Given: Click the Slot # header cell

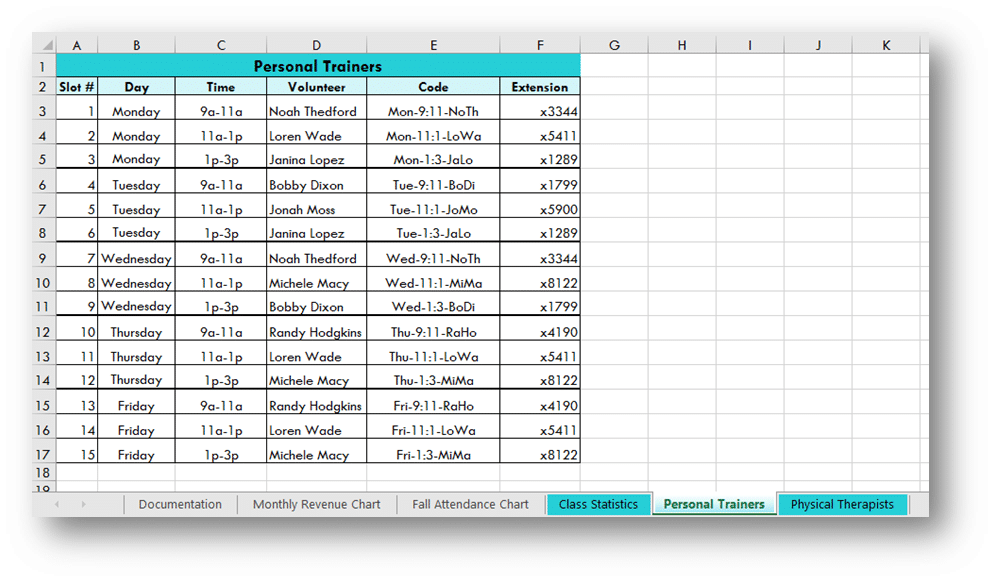Looking at the screenshot, I should 77,87.
